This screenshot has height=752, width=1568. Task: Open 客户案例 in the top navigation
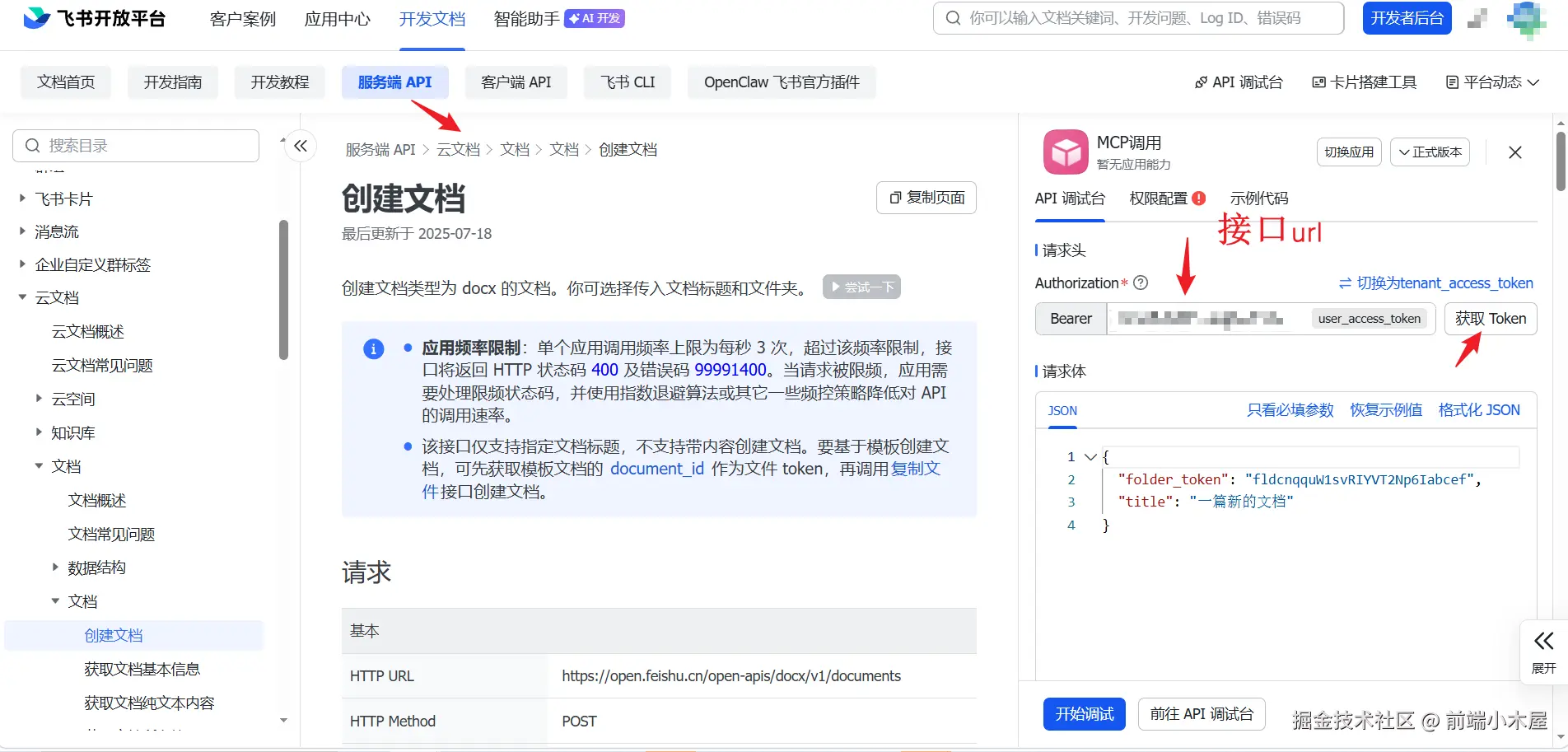tap(243, 19)
